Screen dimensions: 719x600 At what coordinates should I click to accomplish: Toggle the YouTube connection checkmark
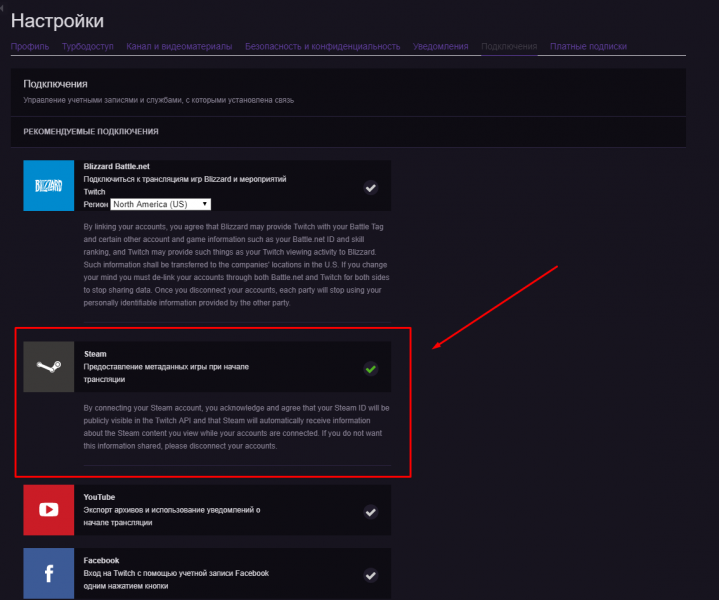pyautogui.click(x=371, y=512)
